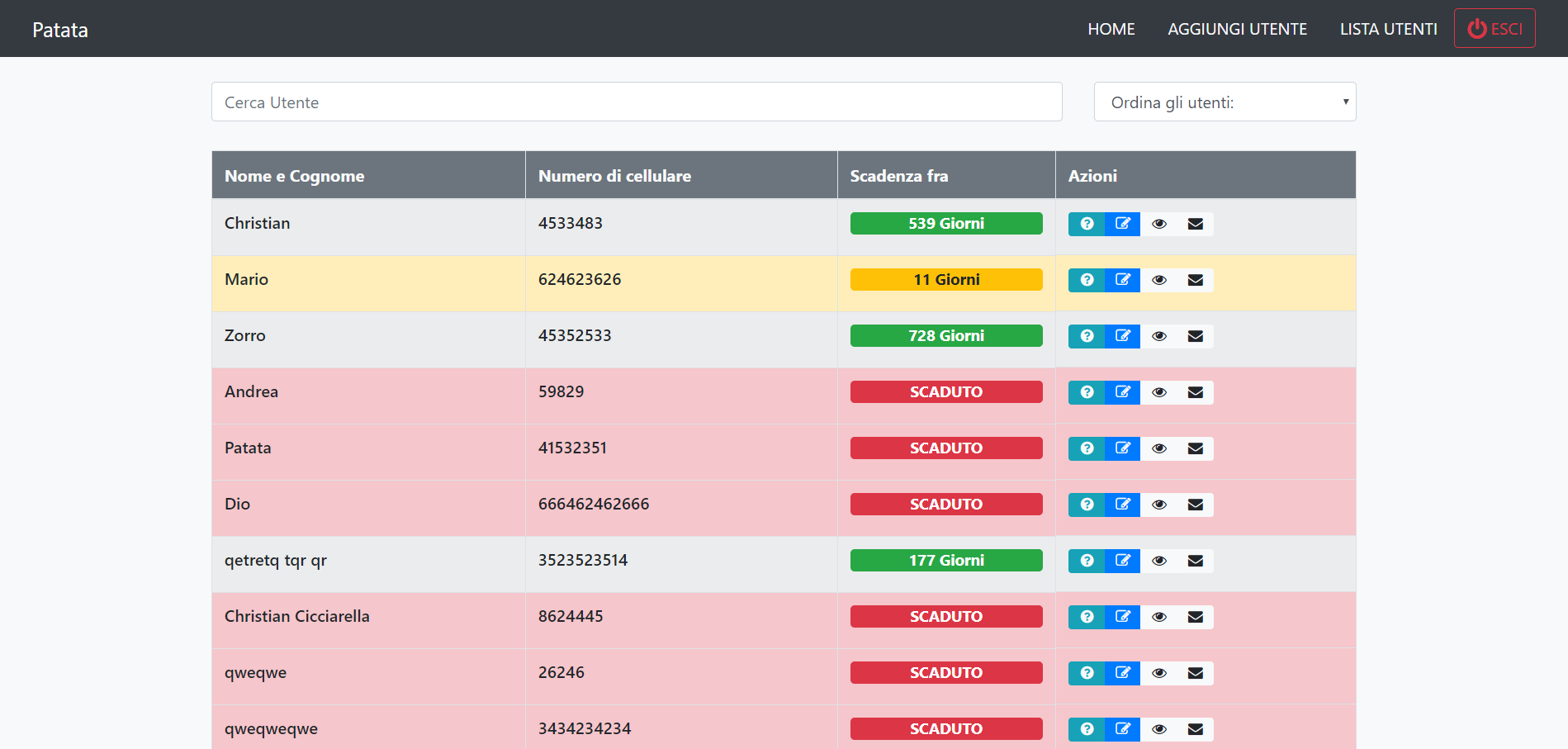Screen dimensions: 1568x749
Task: Click the ESCI logout button
Action: [1495, 28]
